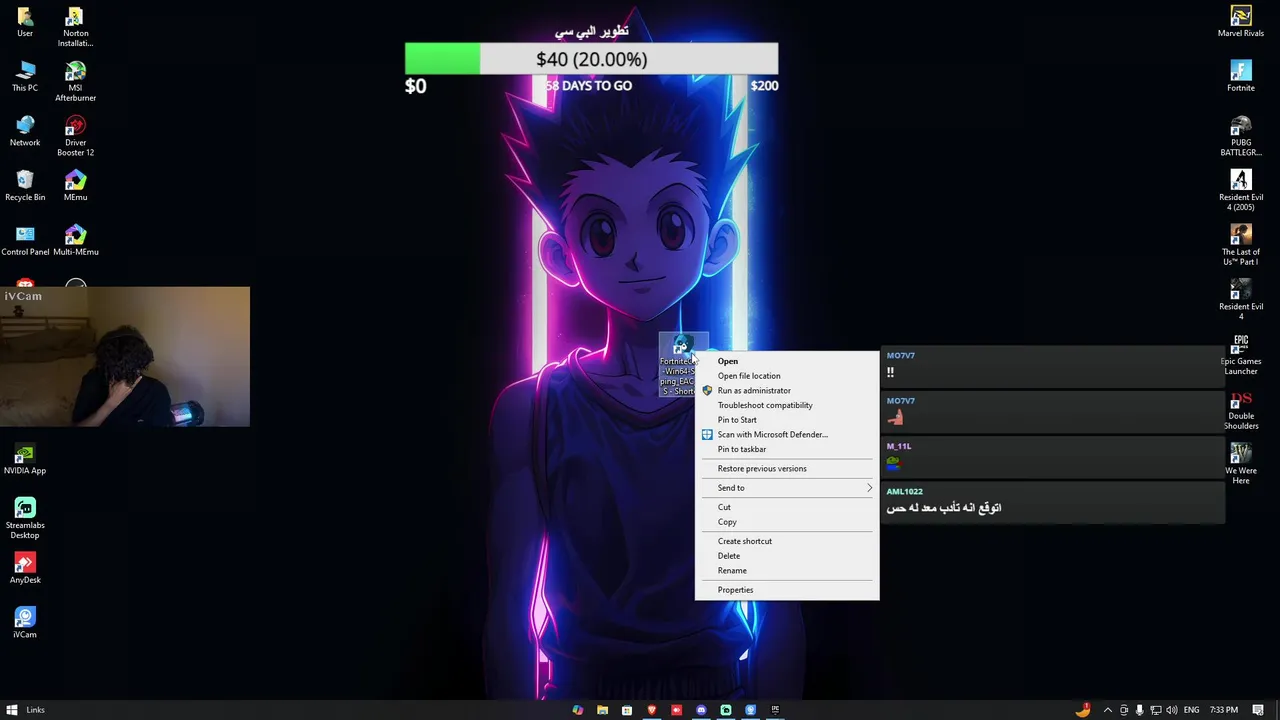Select the MEmu desktop icon
1280x720 pixels.
pos(75,186)
